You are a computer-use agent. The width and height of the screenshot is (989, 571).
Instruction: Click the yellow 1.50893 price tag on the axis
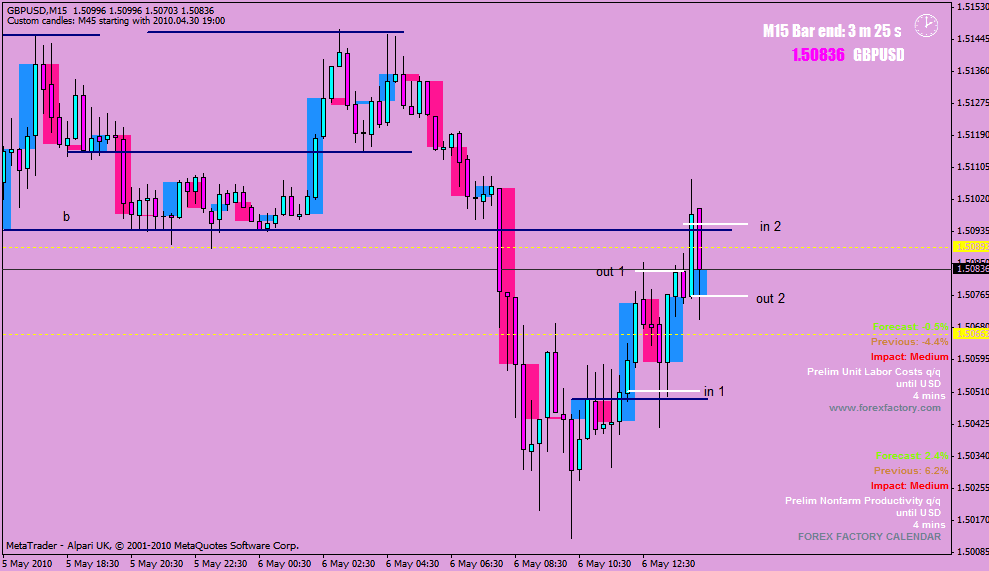pos(972,247)
